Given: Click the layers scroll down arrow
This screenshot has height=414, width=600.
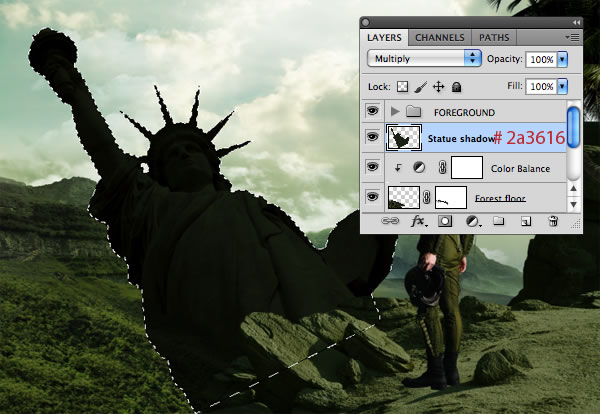Looking at the screenshot, I should [x=573, y=204].
